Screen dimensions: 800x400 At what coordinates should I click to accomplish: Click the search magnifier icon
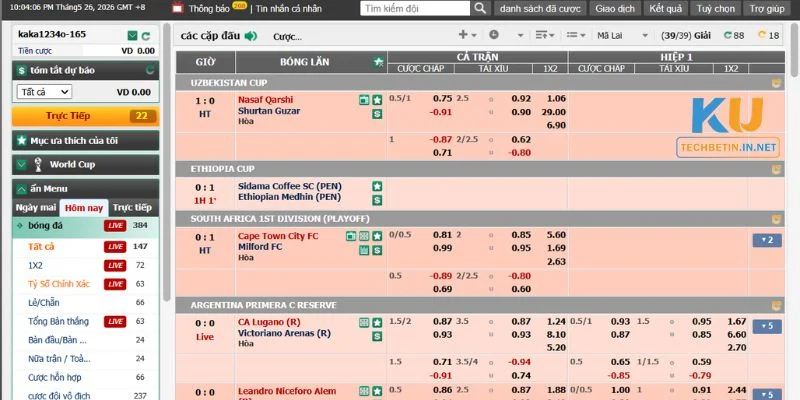pyautogui.click(x=480, y=8)
